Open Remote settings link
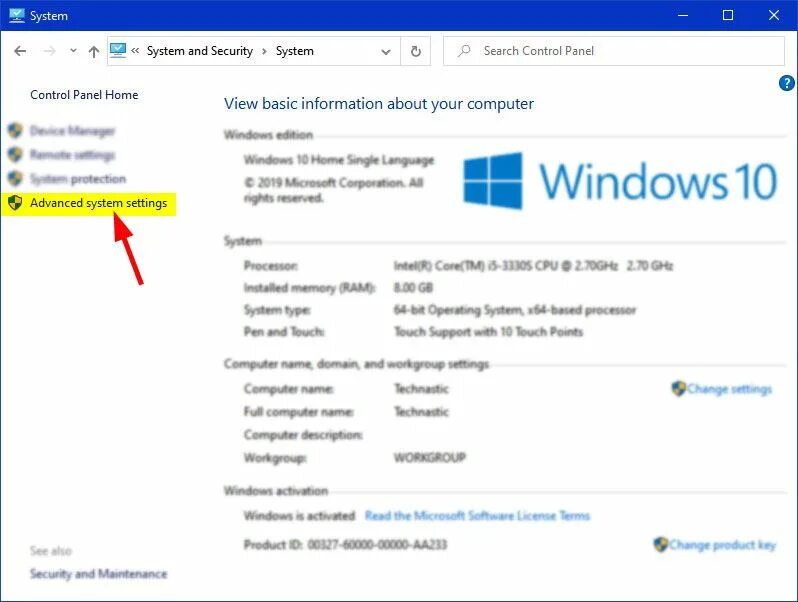This screenshot has height=602, width=798. (72, 155)
